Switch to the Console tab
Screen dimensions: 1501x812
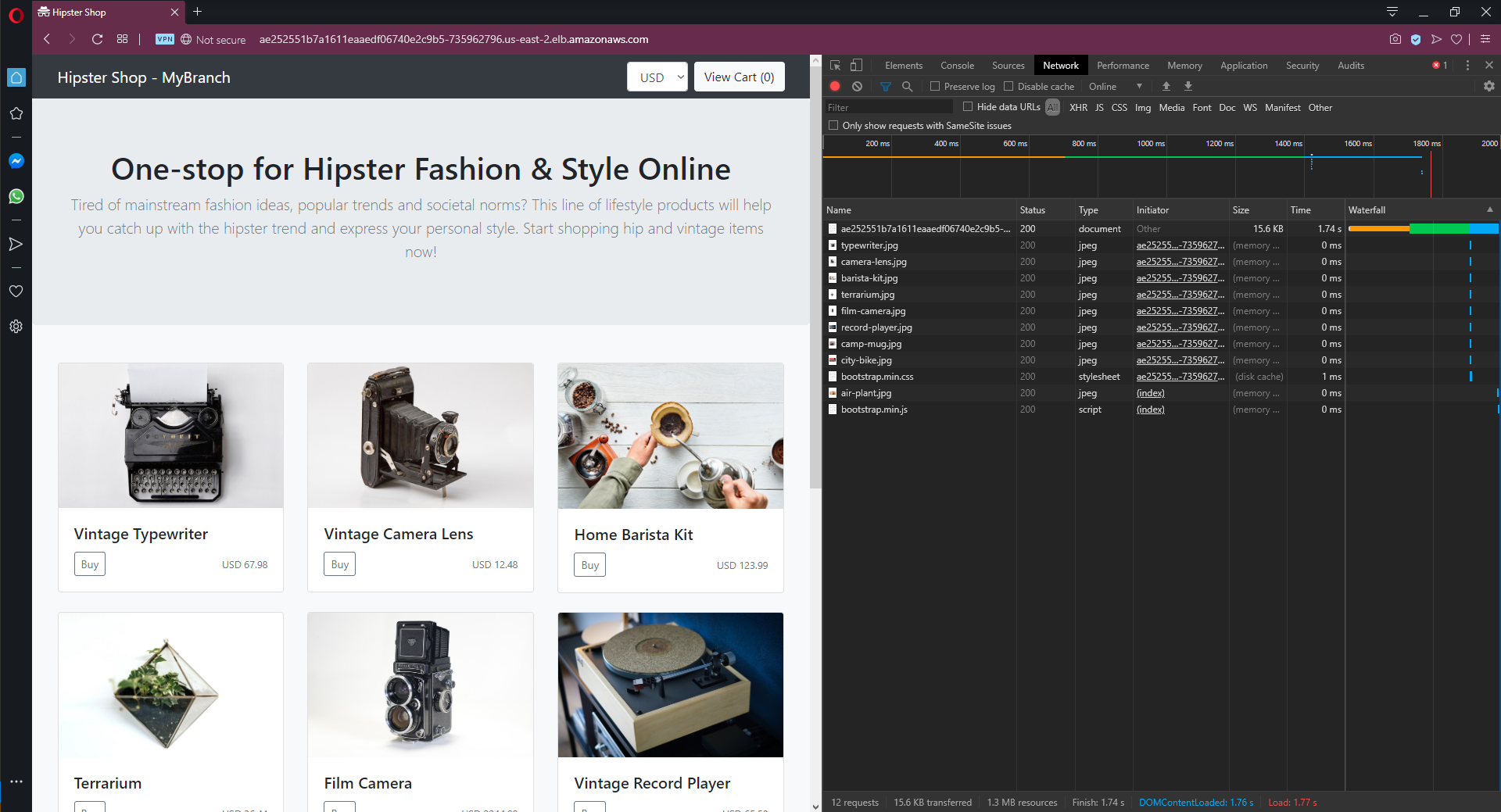pos(957,66)
